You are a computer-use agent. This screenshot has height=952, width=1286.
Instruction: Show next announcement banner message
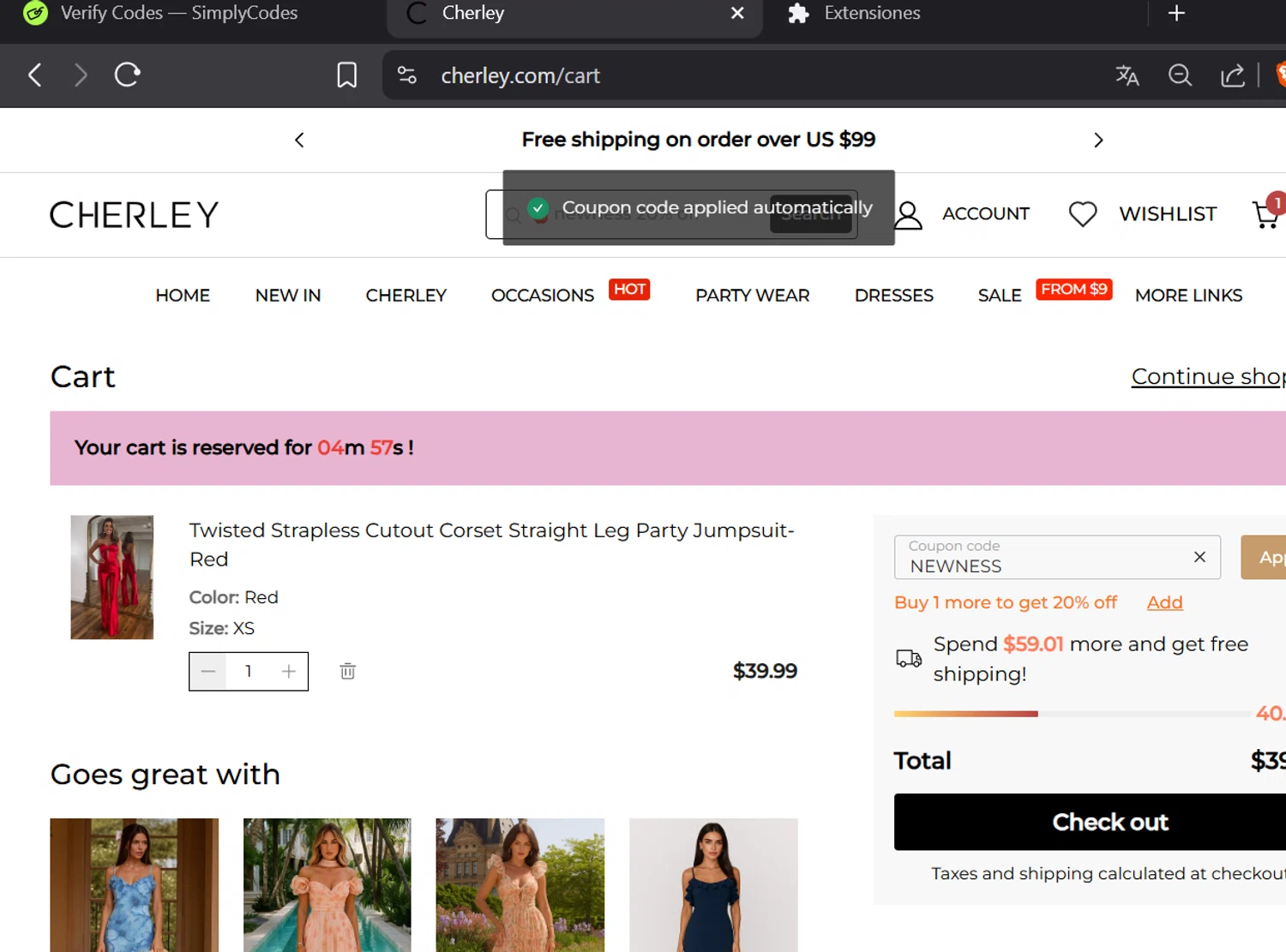[1098, 140]
